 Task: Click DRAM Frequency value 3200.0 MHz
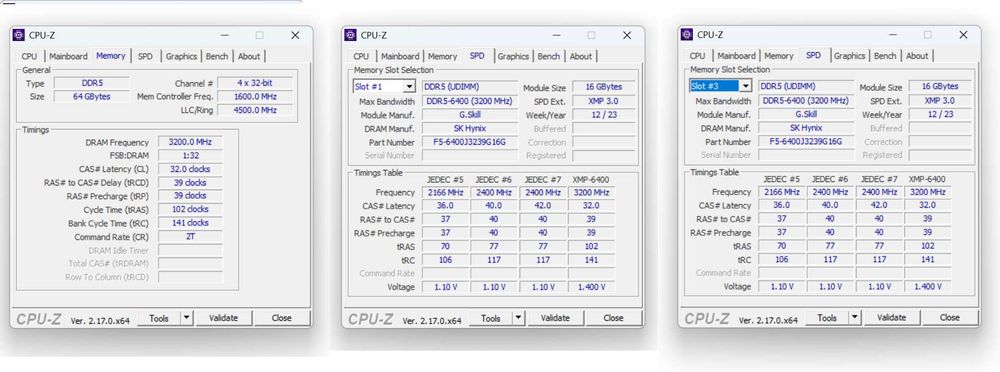190,142
